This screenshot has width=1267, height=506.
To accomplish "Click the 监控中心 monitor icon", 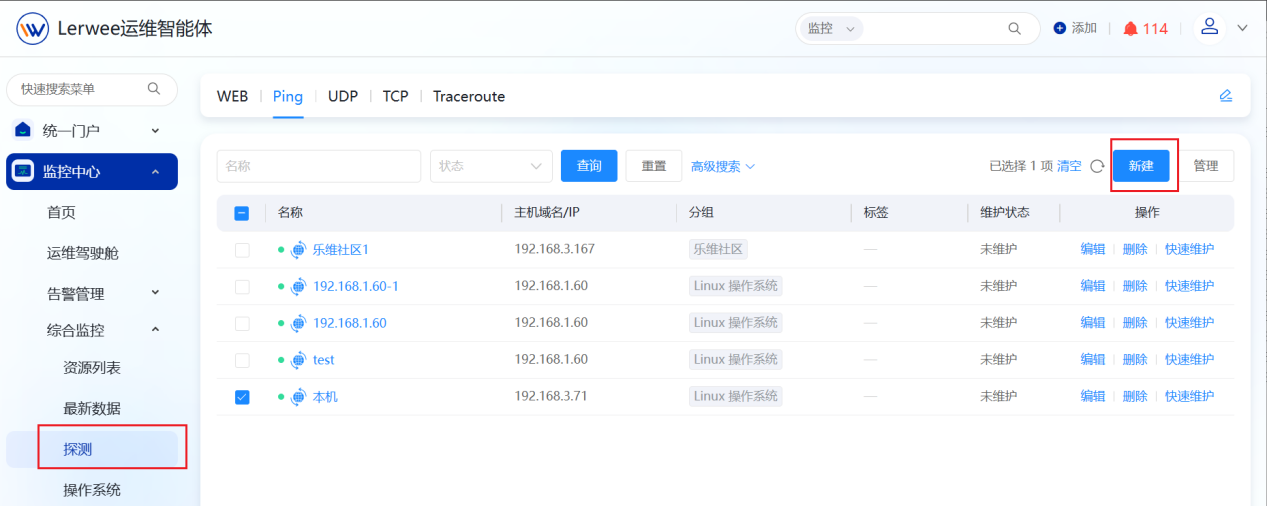I will [23, 172].
